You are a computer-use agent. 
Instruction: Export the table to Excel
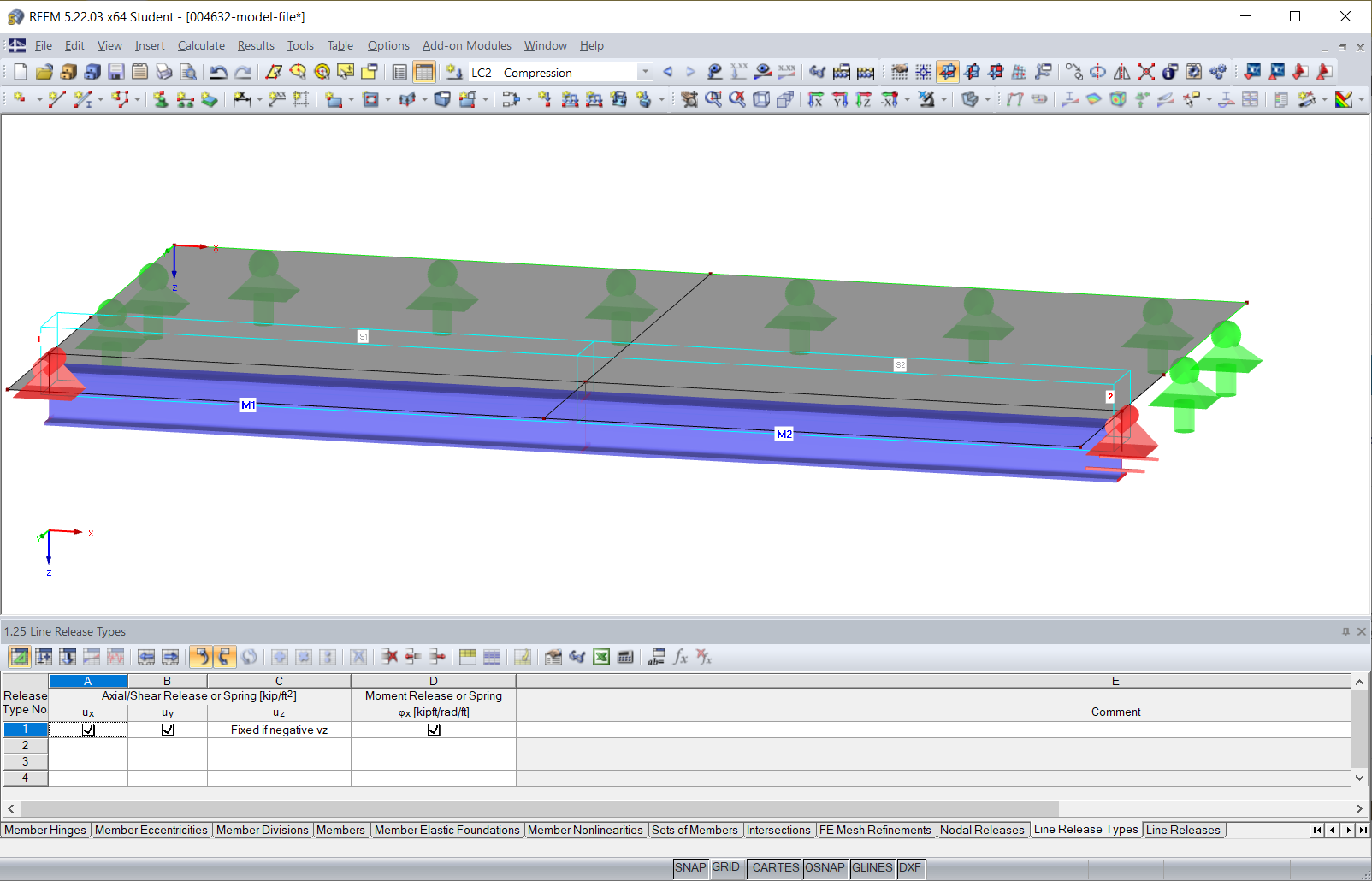(601, 657)
